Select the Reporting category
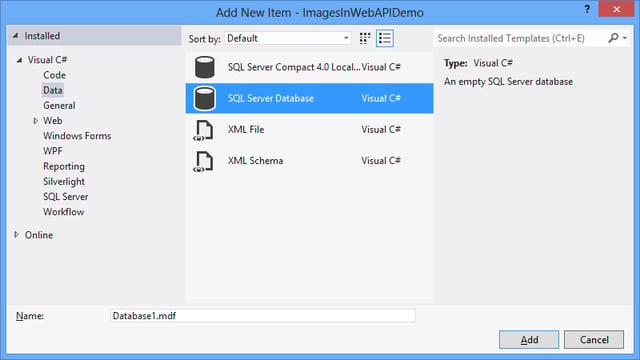 64,167
